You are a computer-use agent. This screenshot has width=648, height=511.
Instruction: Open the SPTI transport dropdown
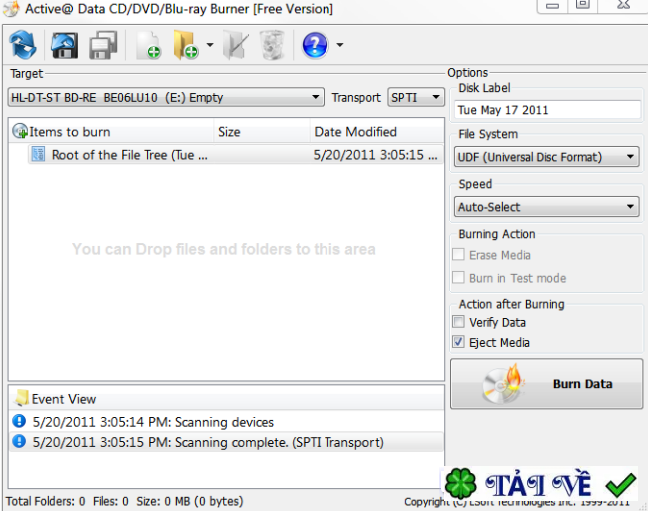tap(416, 98)
